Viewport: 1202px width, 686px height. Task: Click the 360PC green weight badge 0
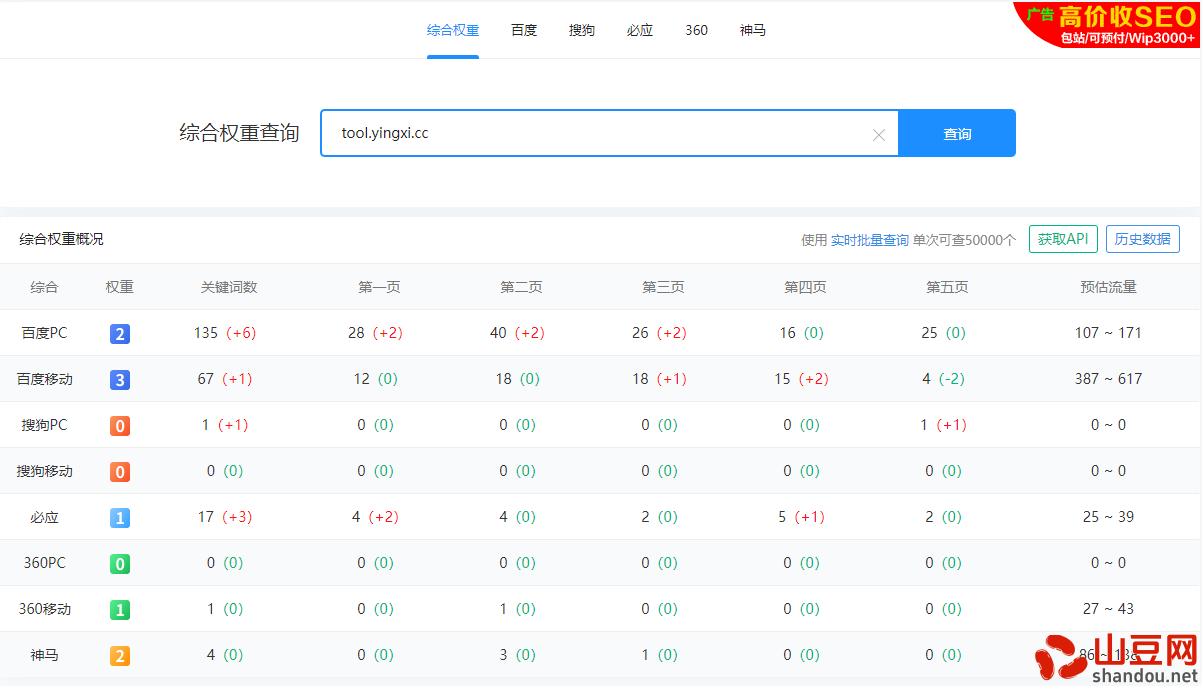coord(120,564)
